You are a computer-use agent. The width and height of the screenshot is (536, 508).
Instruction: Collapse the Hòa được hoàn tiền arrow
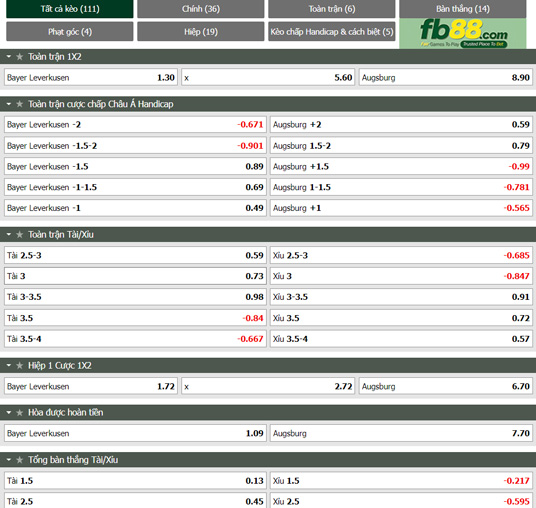coord(9,413)
